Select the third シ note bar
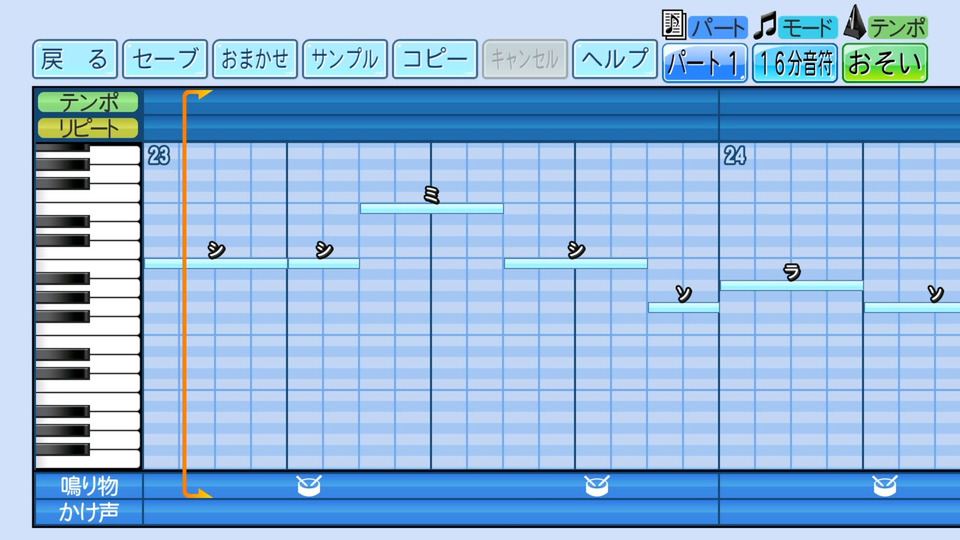 [576, 263]
